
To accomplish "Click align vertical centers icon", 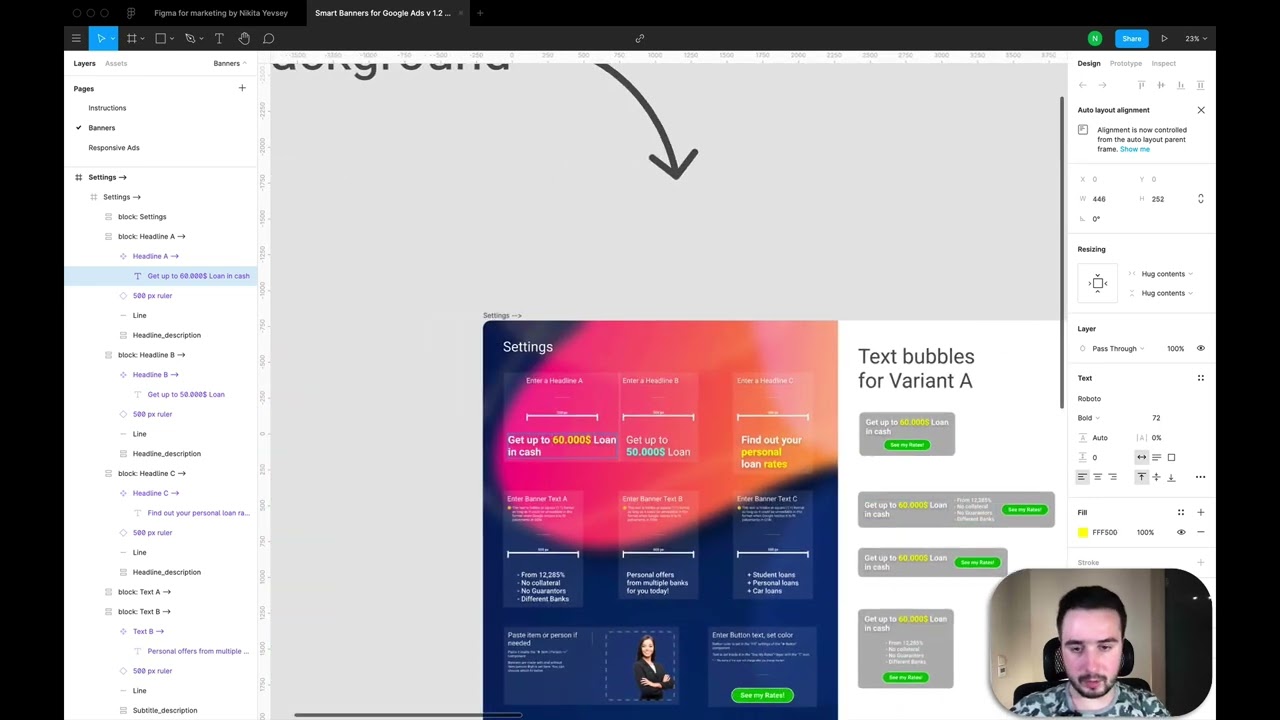I will point(1161,85).
